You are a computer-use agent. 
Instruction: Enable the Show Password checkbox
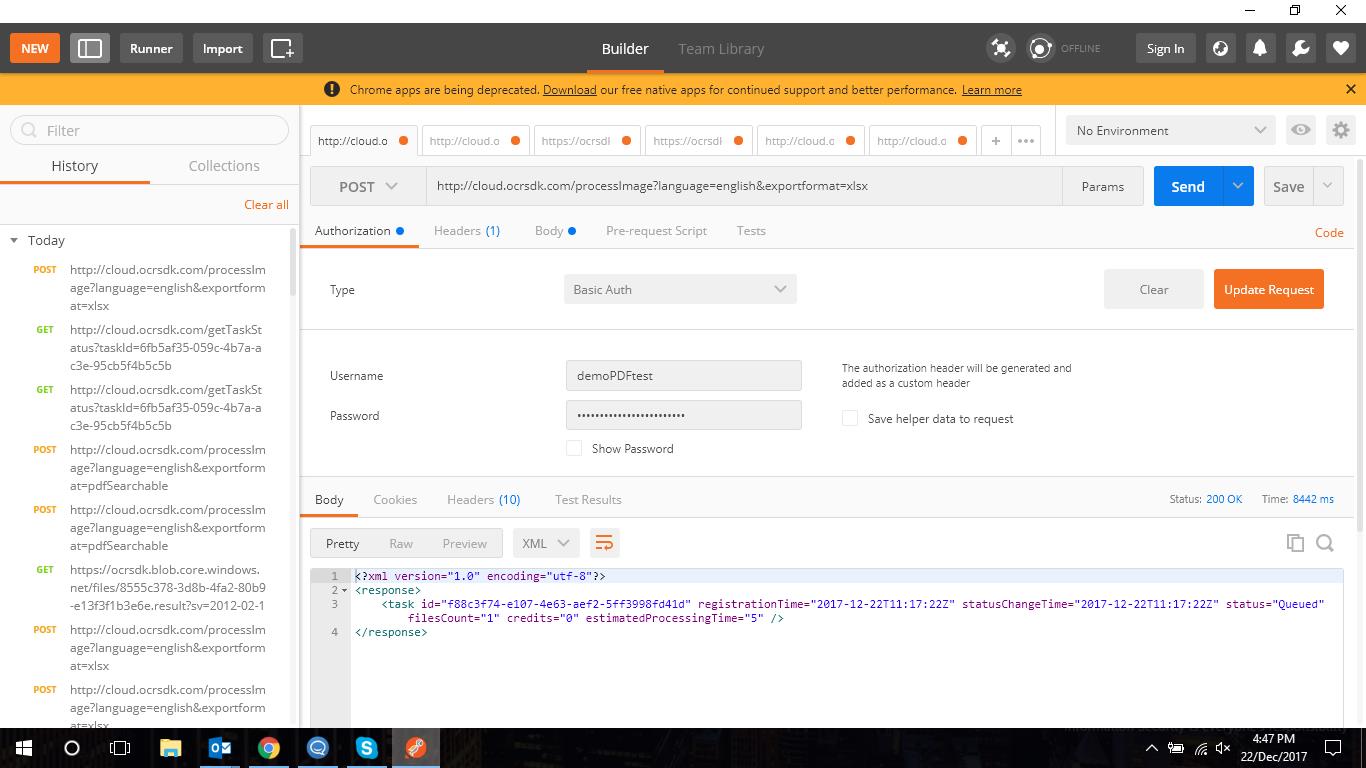tap(574, 448)
